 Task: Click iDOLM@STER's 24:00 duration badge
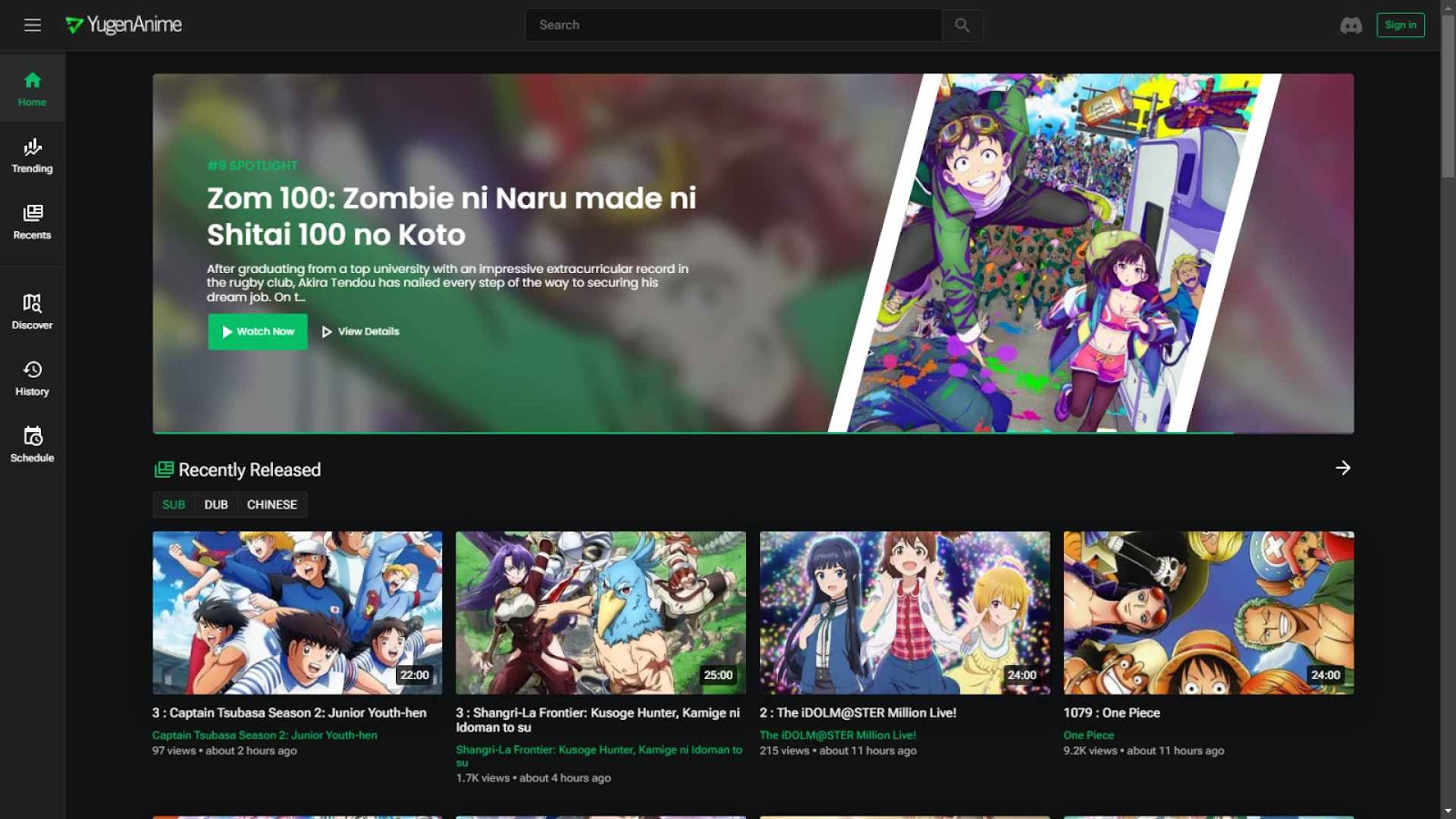click(1022, 675)
